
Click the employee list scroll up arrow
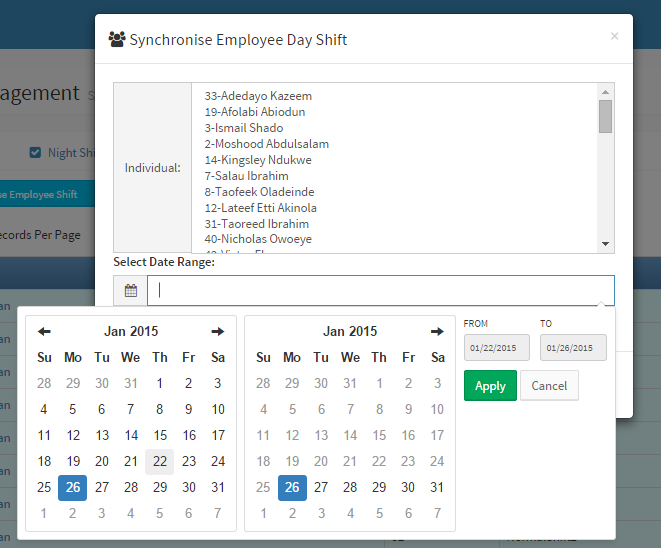click(x=605, y=91)
